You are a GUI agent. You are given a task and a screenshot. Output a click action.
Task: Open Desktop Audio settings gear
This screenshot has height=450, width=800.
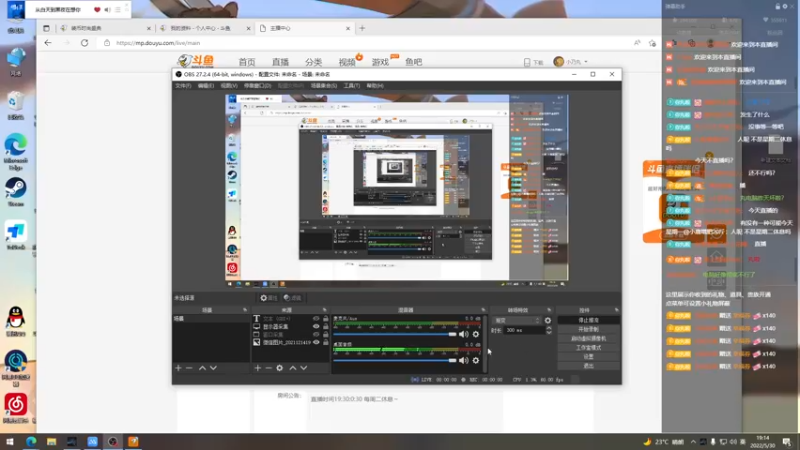[x=476, y=360]
